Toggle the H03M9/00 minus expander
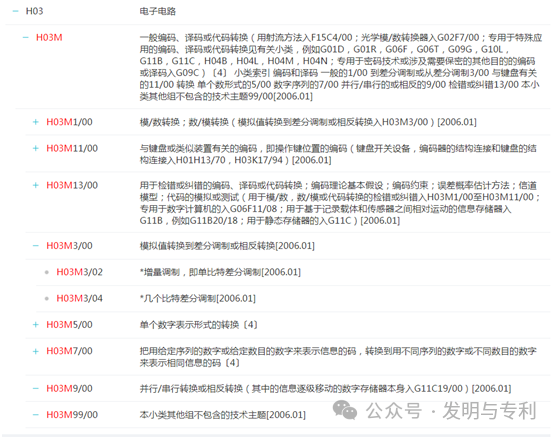558x439 pixels. 36,388
